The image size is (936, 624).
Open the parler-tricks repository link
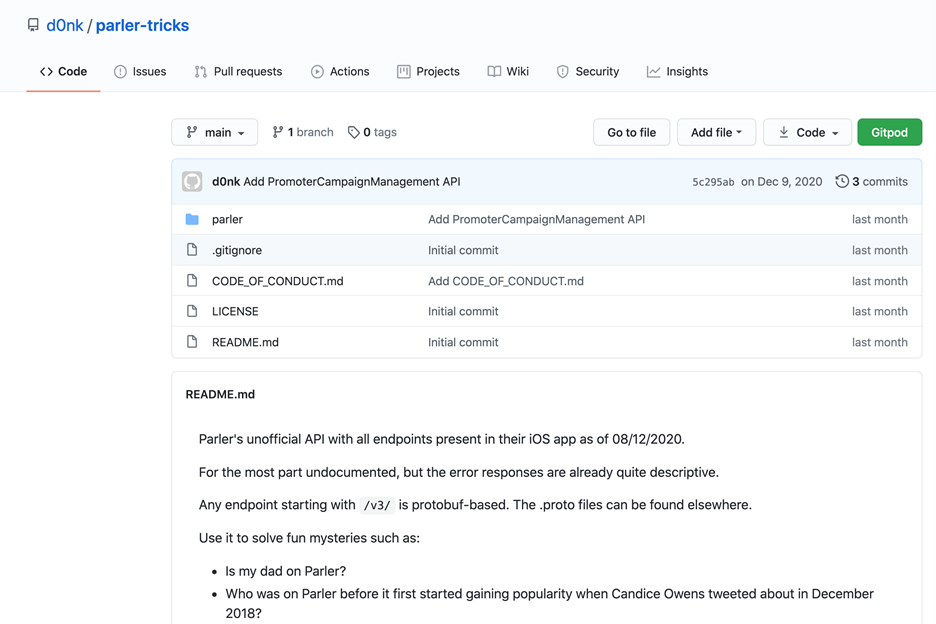pos(142,25)
